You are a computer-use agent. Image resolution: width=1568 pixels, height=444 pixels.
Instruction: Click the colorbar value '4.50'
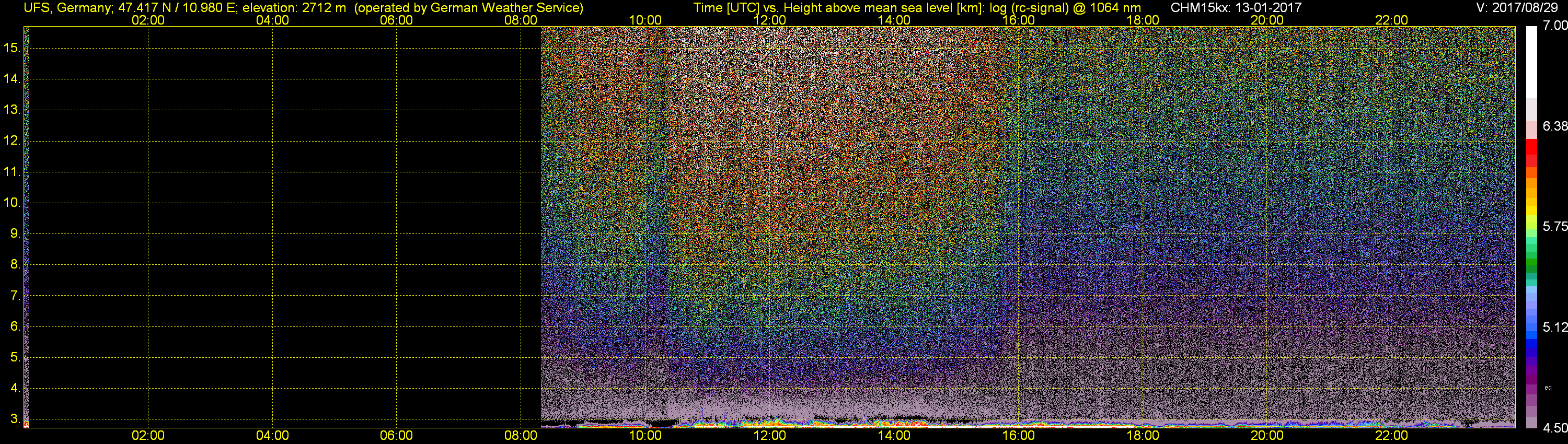(x=1554, y=428)
